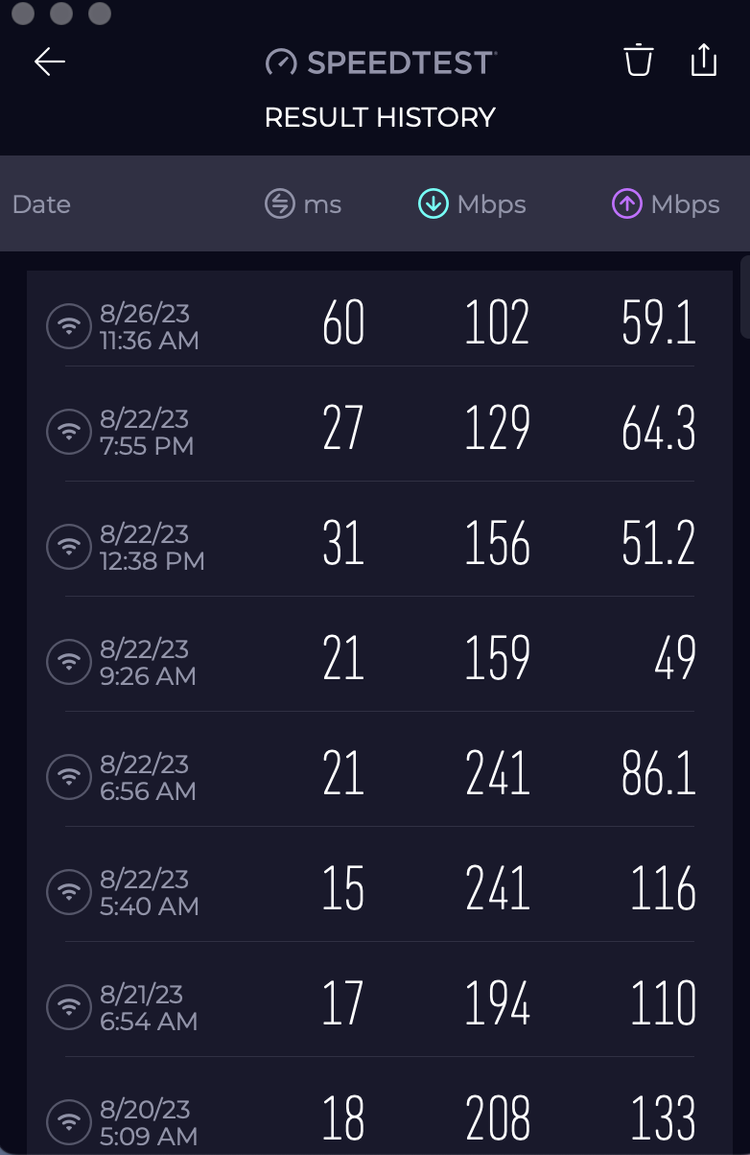The height and width of the screenshot is (1155, 750).
Task: Click the 241 Mbps download value at 5:40 AM
Action: pos(497,888)
